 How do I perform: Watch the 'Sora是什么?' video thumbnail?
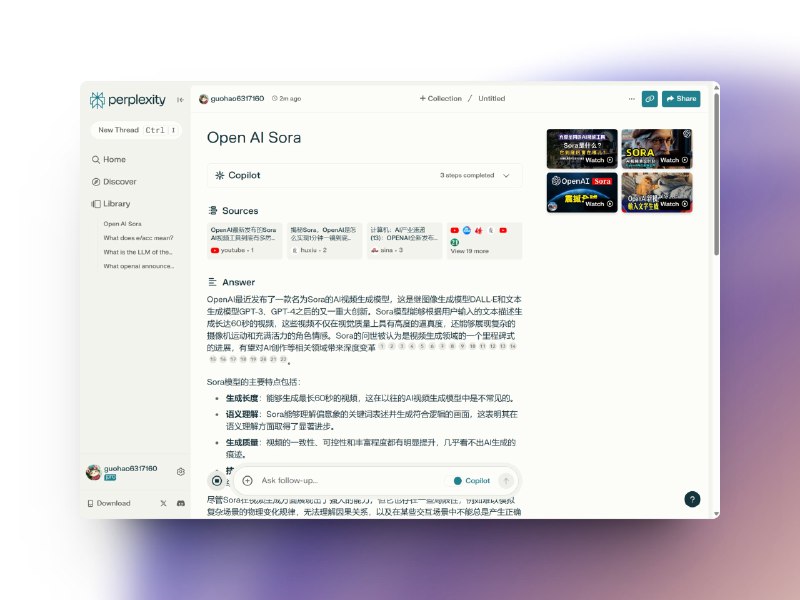pyautogui.click(x=582, y=148)
